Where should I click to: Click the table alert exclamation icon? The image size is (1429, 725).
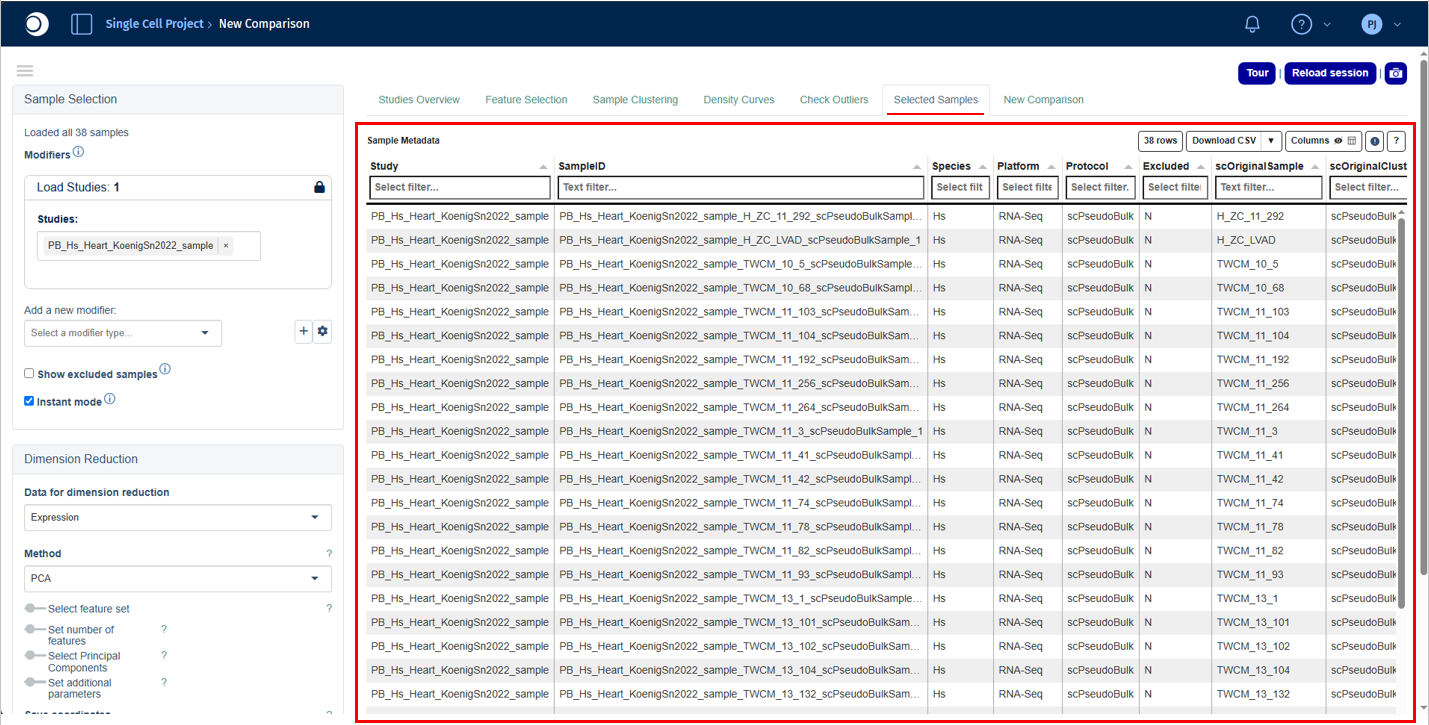(x=1375, y=141)
